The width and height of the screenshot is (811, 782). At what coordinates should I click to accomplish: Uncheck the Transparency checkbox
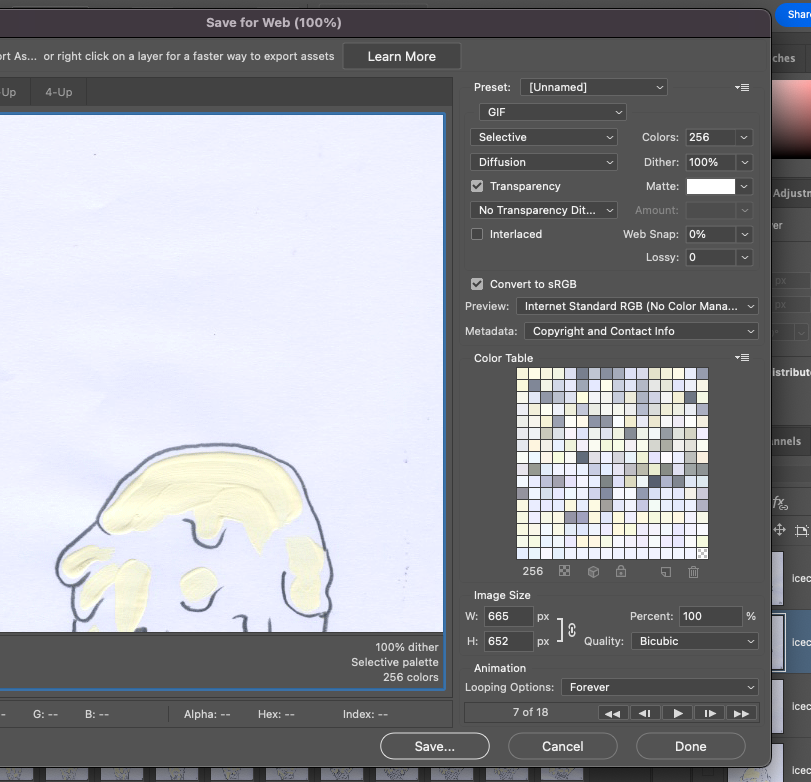pyautogui.click(x=477, y=186)
